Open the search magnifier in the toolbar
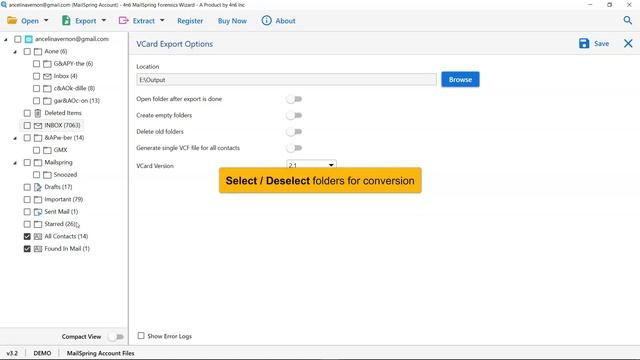640x360 pixels. point(627,20)
